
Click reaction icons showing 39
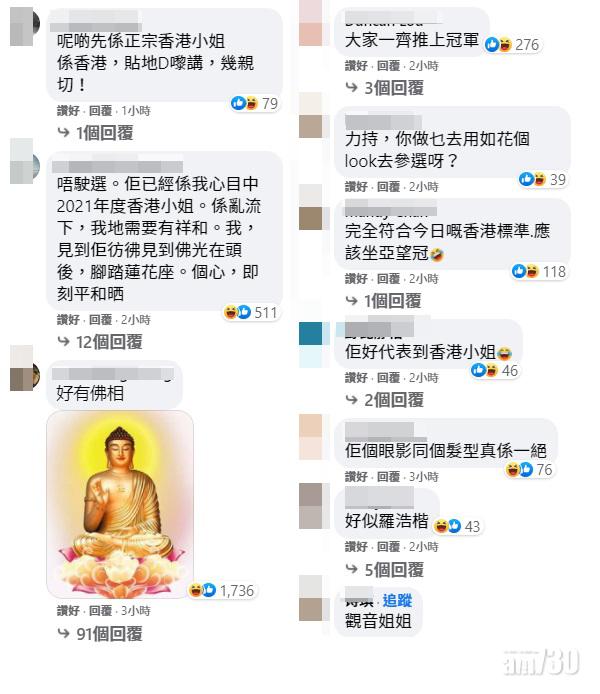(543, 179)
